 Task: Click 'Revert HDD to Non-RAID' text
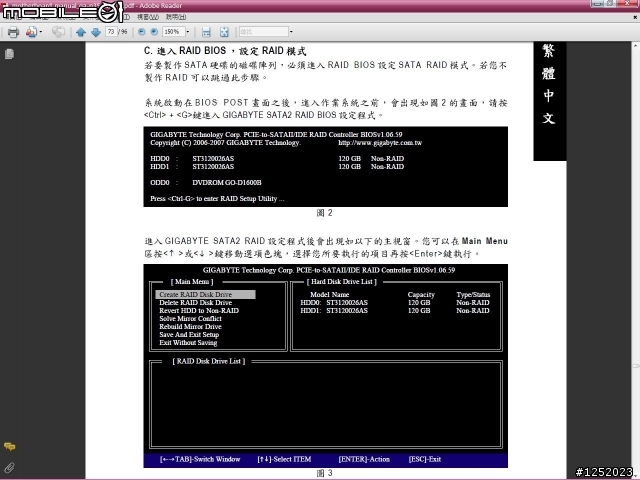pos(199,311)
